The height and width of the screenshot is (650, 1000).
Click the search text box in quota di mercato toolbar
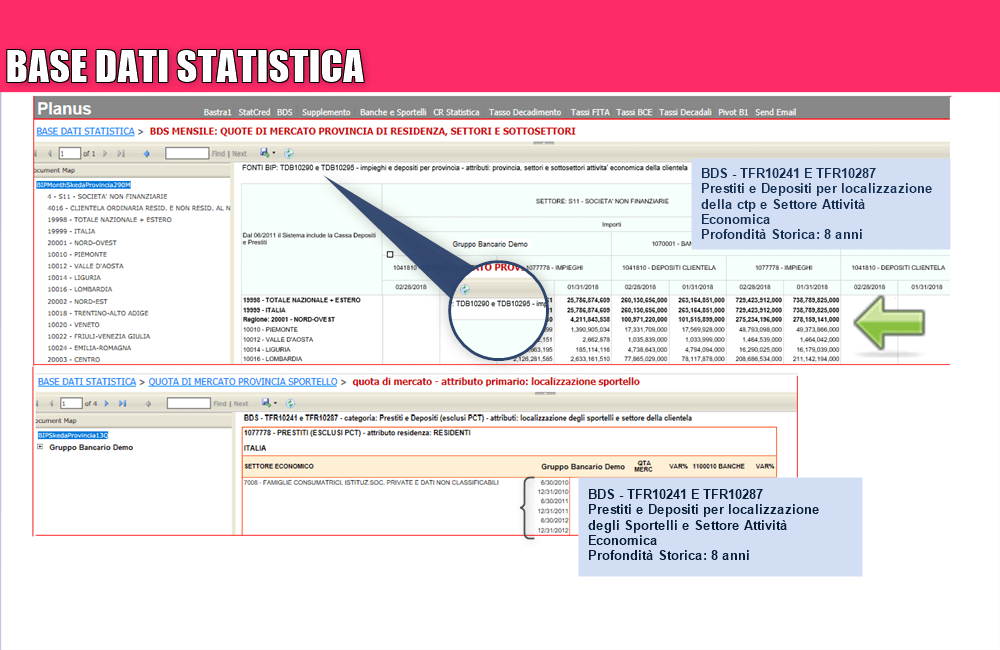click(189, 404)
